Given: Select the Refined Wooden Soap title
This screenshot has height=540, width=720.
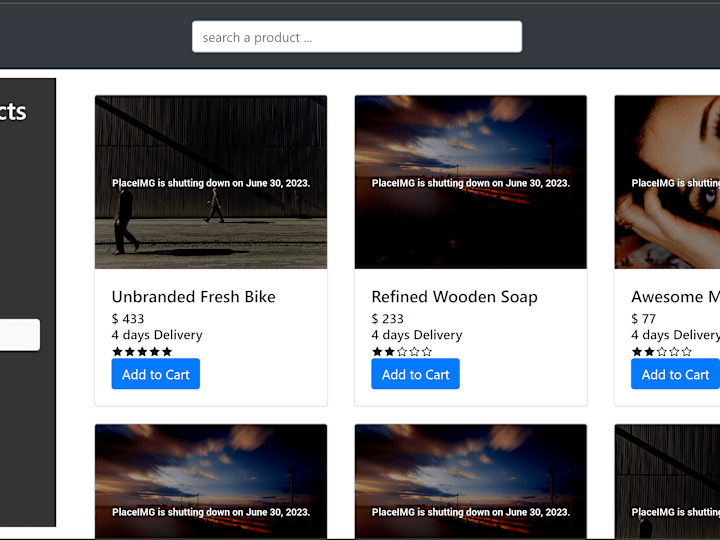Looking at the screenshot, I should [x=455, y=297].
